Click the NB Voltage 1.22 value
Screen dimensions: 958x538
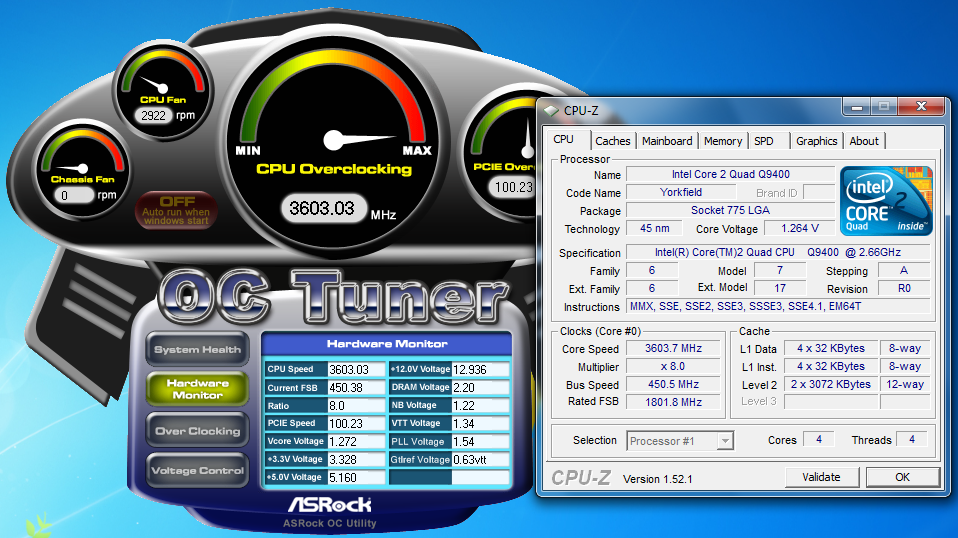coord(480,405)
